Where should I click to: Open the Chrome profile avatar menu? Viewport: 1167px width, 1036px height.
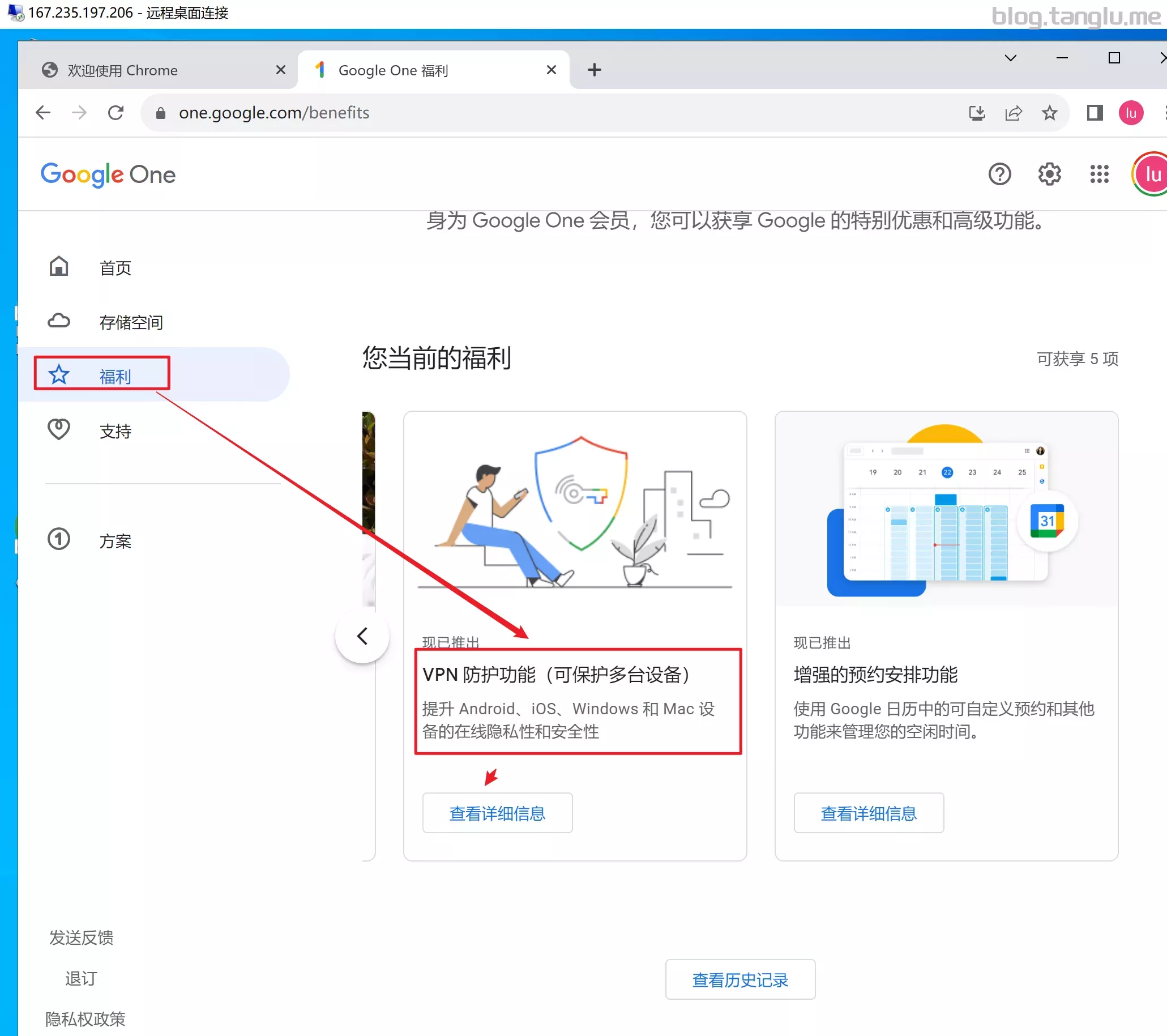coord(1130,113)
